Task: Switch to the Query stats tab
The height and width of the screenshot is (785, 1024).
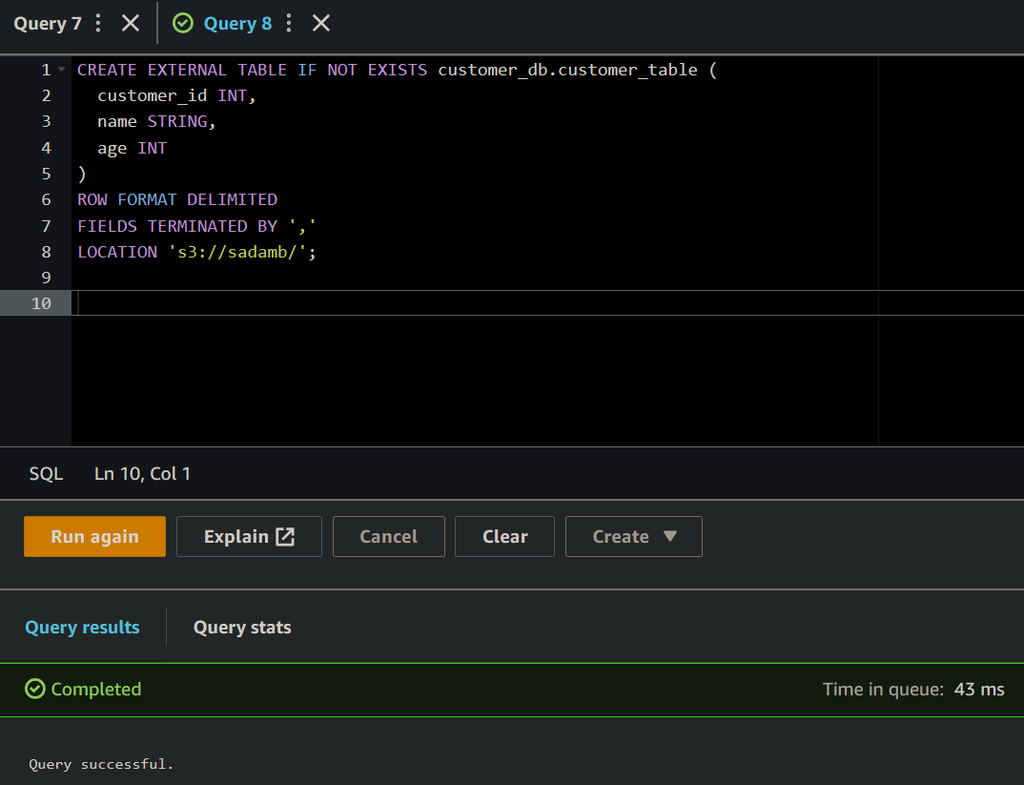Action: [x=242, y=627]
